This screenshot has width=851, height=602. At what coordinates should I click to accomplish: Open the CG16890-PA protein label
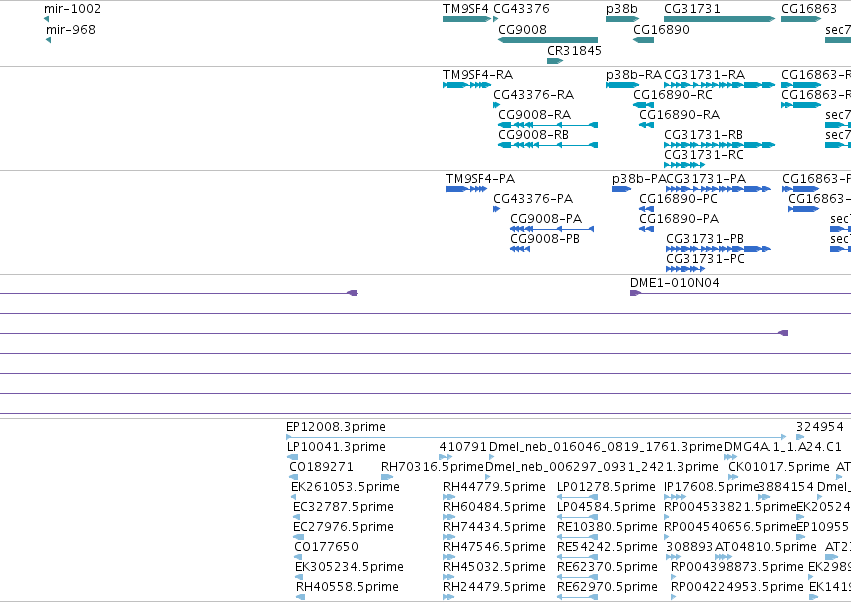point(679,219)
